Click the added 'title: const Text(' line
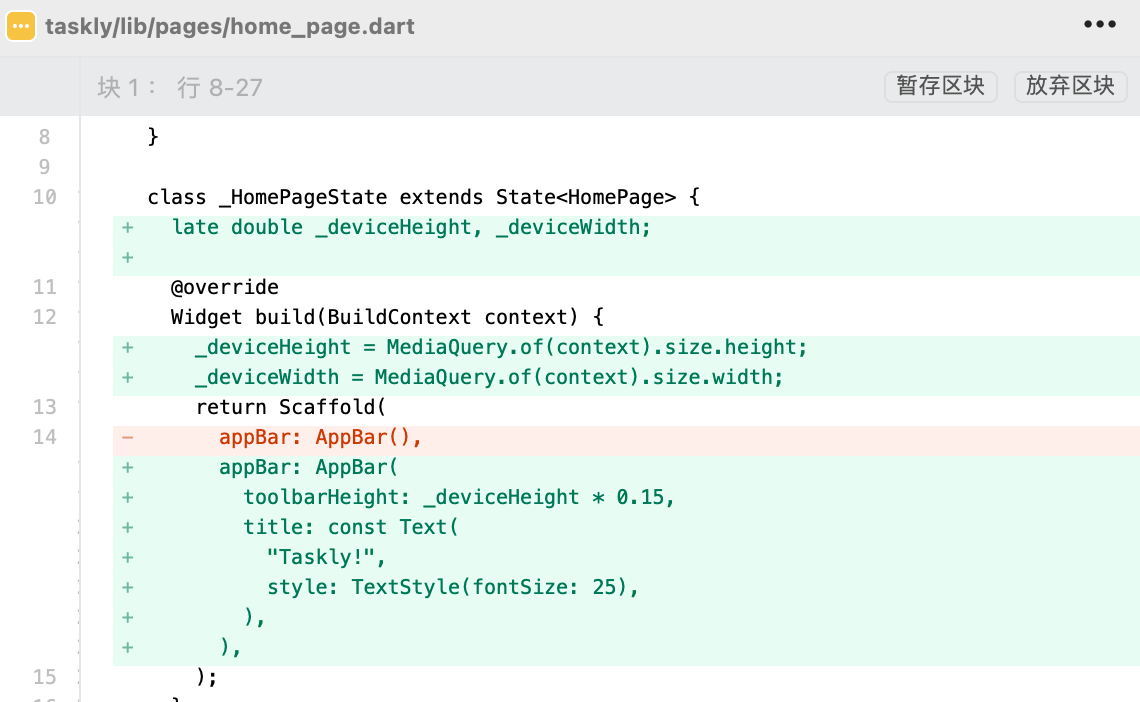This screenshot has height=702, width=1140. [351, 527]
